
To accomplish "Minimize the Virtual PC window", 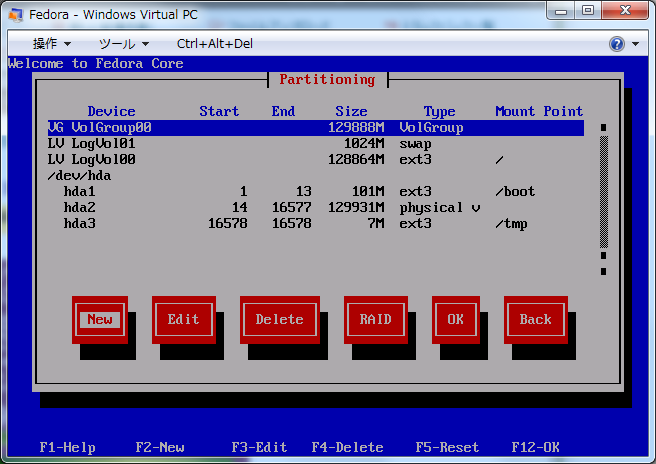I will (x=561, y=11).
